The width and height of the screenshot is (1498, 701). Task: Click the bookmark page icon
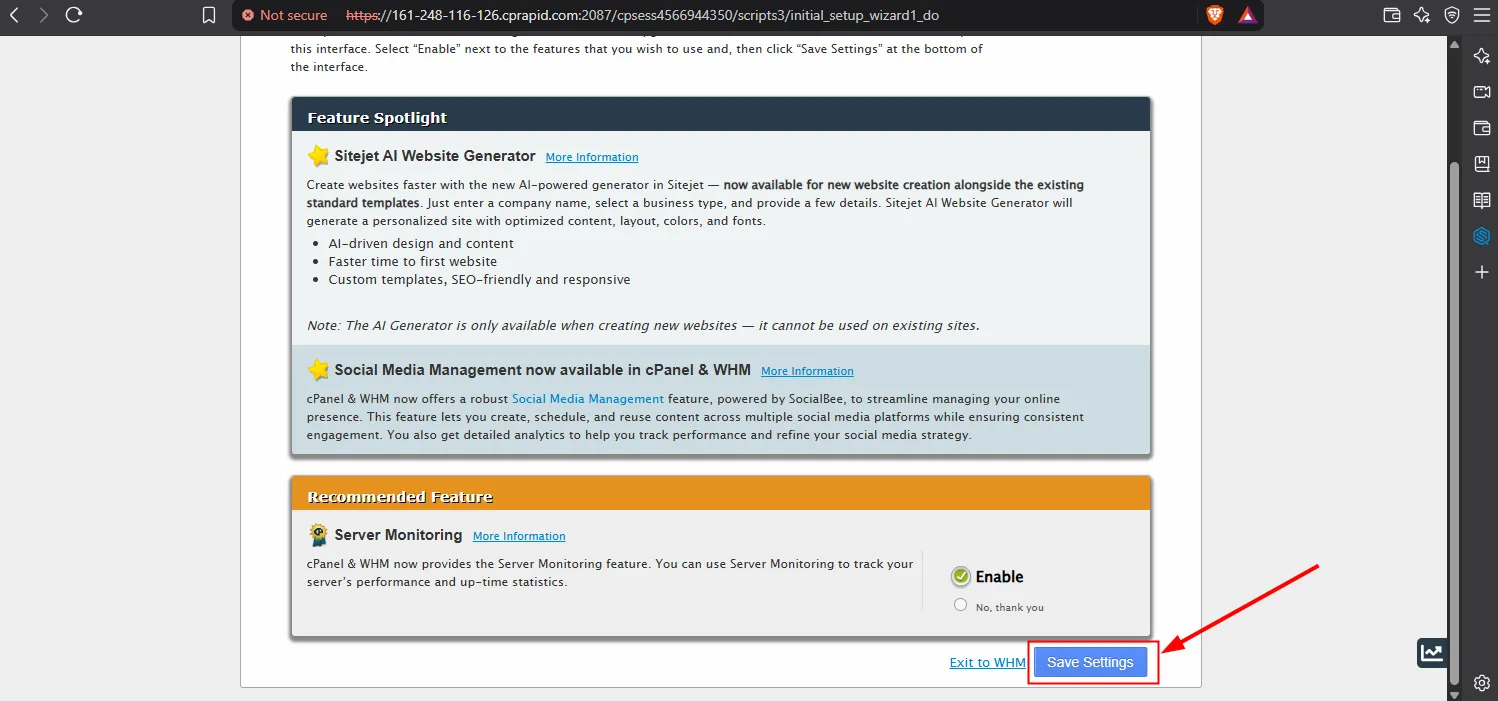pyautogui.click(x=209, y=15)
